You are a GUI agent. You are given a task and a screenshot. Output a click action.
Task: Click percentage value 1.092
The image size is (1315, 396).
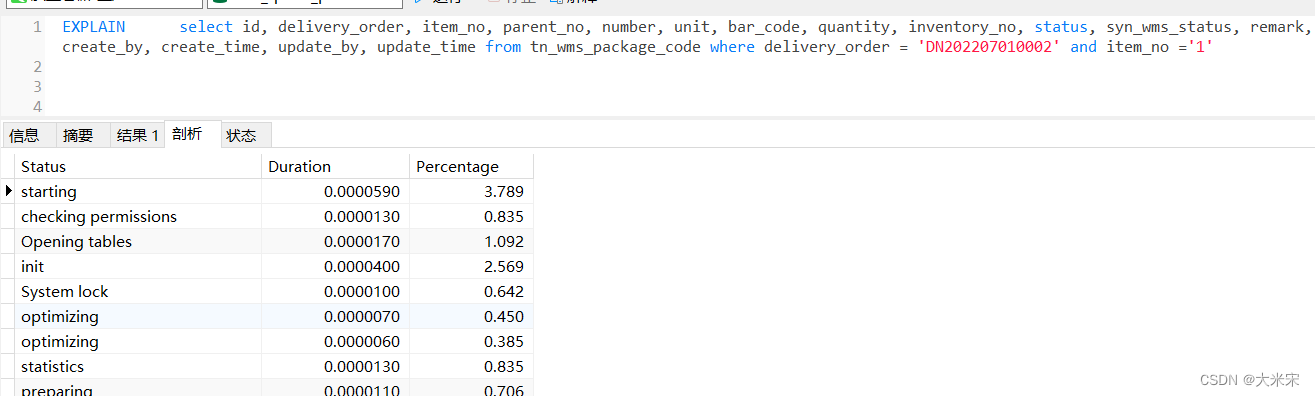pos(504,241)
